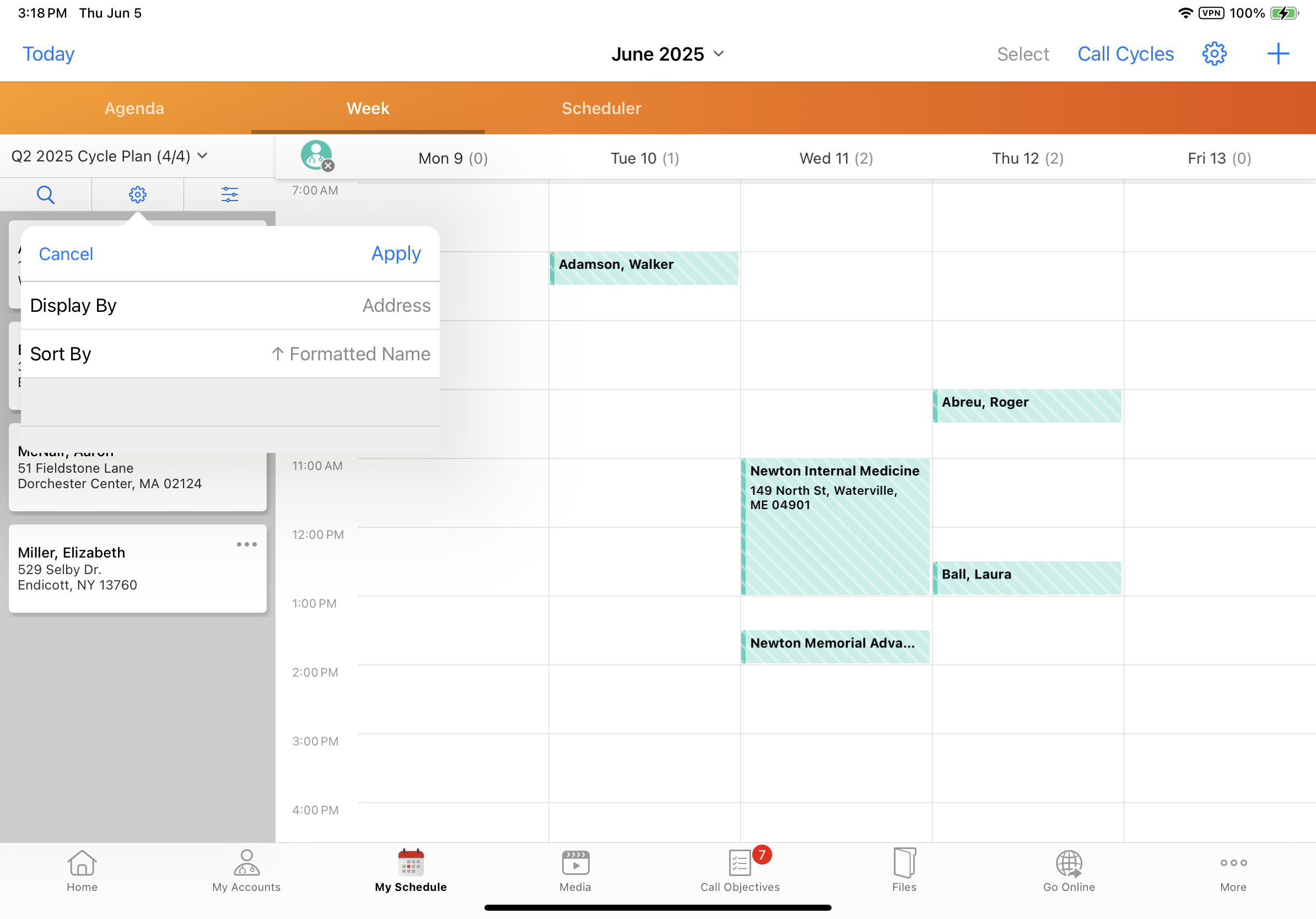The width and height of the screenshot is (1316, 919).
Task: Open the search icon in scheduler panel
Action: pos(45,195)
